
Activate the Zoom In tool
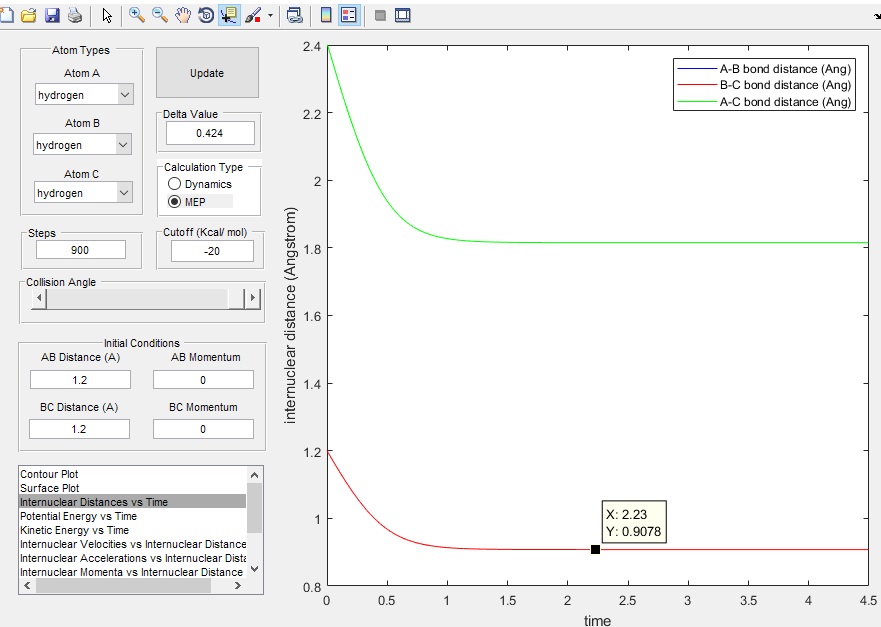pos(137,15)
